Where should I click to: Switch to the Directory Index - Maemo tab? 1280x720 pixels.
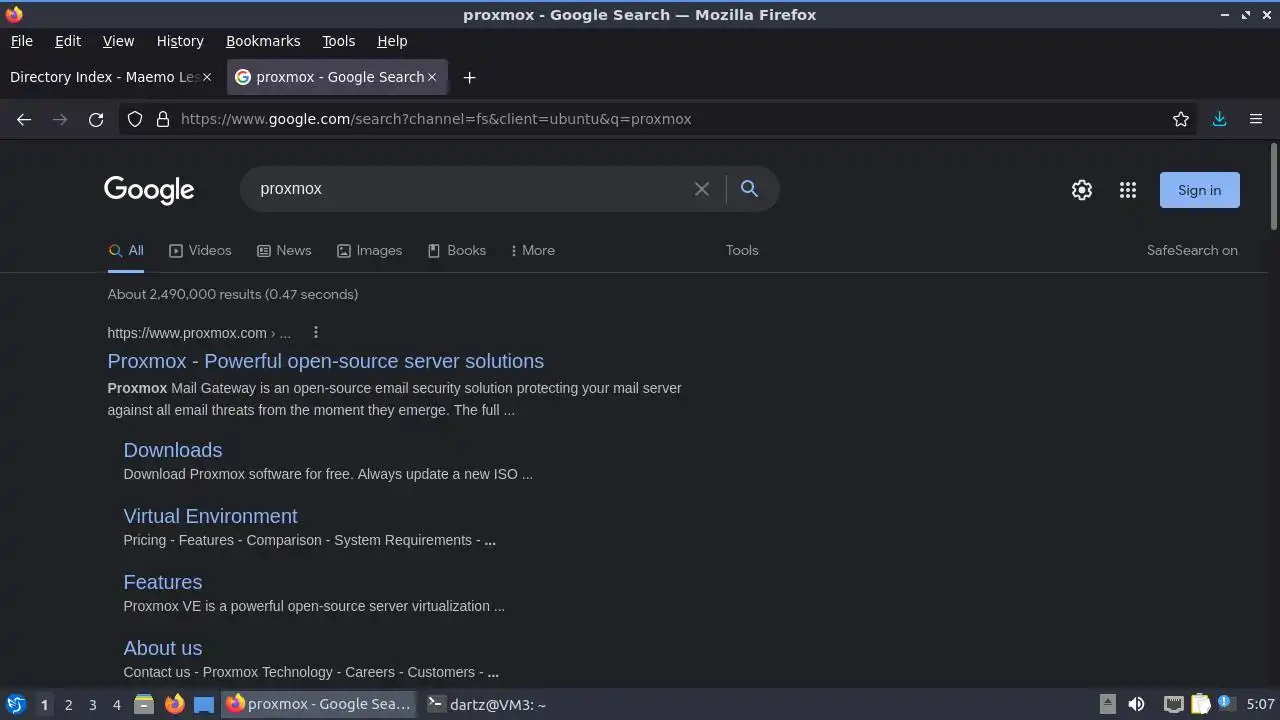coord(111,77)
